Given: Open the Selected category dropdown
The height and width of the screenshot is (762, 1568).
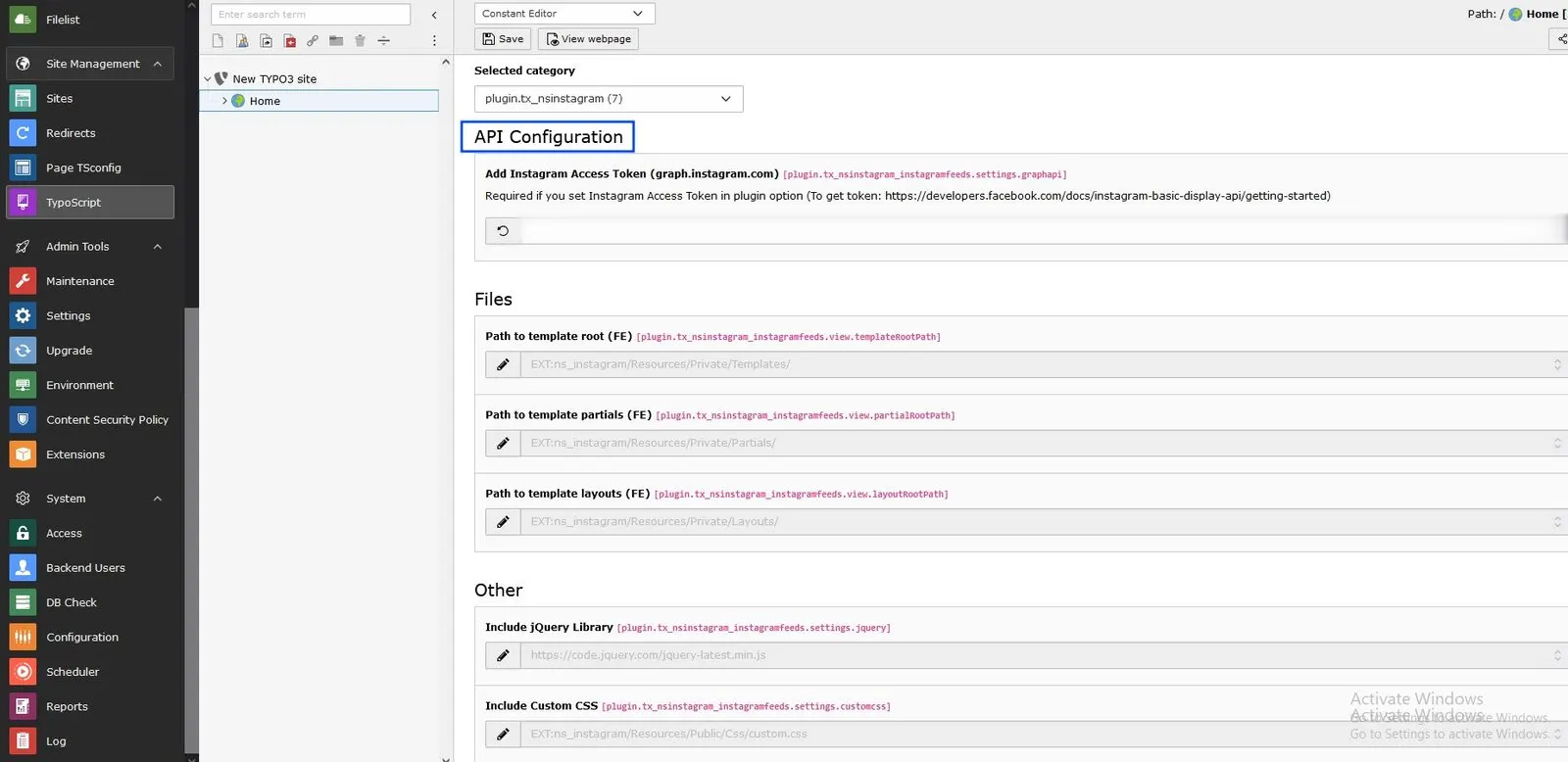Looking at the screenshot, I should click(x=609, y=99).
